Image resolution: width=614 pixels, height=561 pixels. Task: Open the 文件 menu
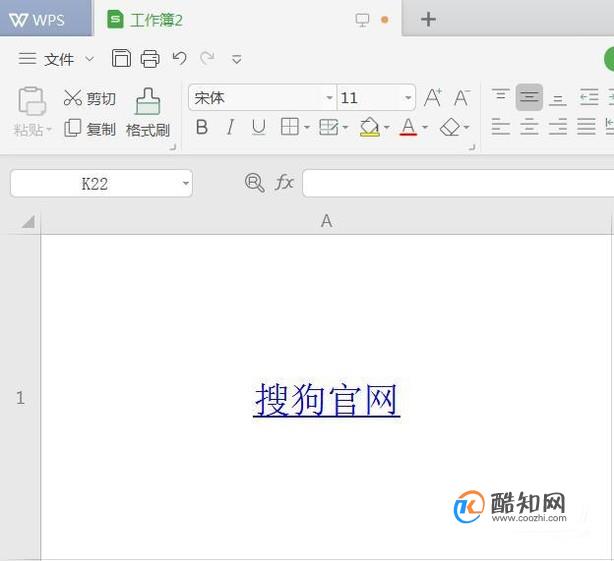click(59, 60)
